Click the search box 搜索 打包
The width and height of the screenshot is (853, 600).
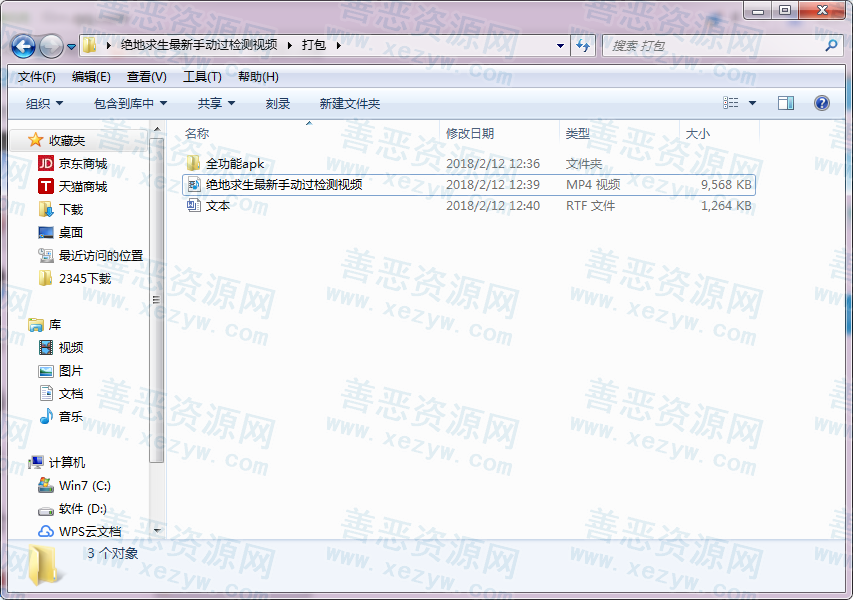pyautogui.click(x=715, y=46)
